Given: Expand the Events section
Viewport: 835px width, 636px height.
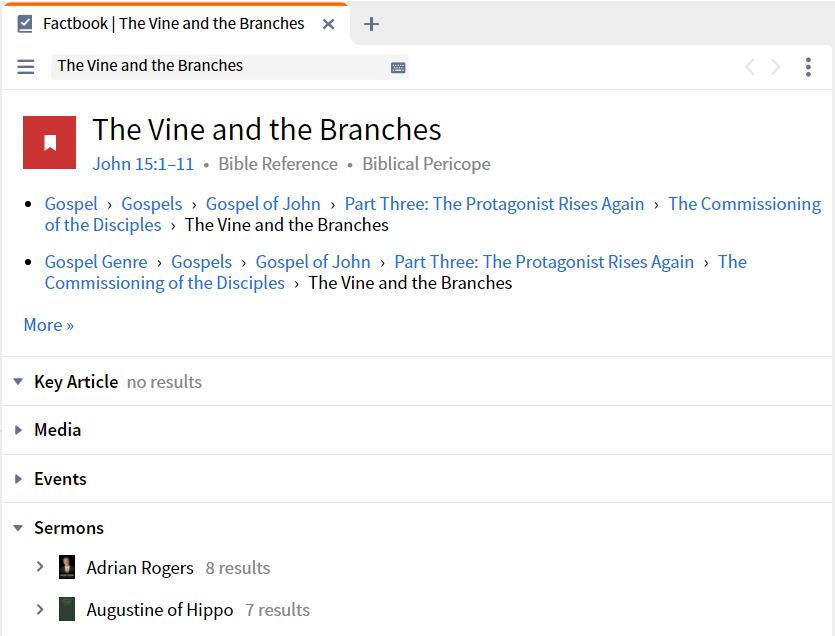Looking at the screenshot, I should [x=18, y=479].
